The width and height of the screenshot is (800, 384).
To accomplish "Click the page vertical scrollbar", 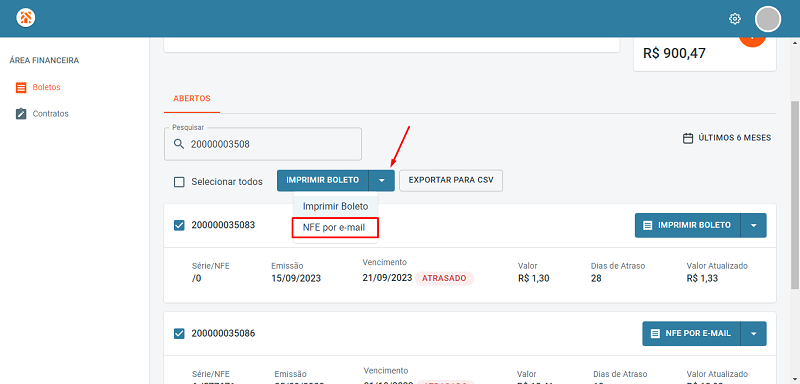I will click(x=795, y=194).
